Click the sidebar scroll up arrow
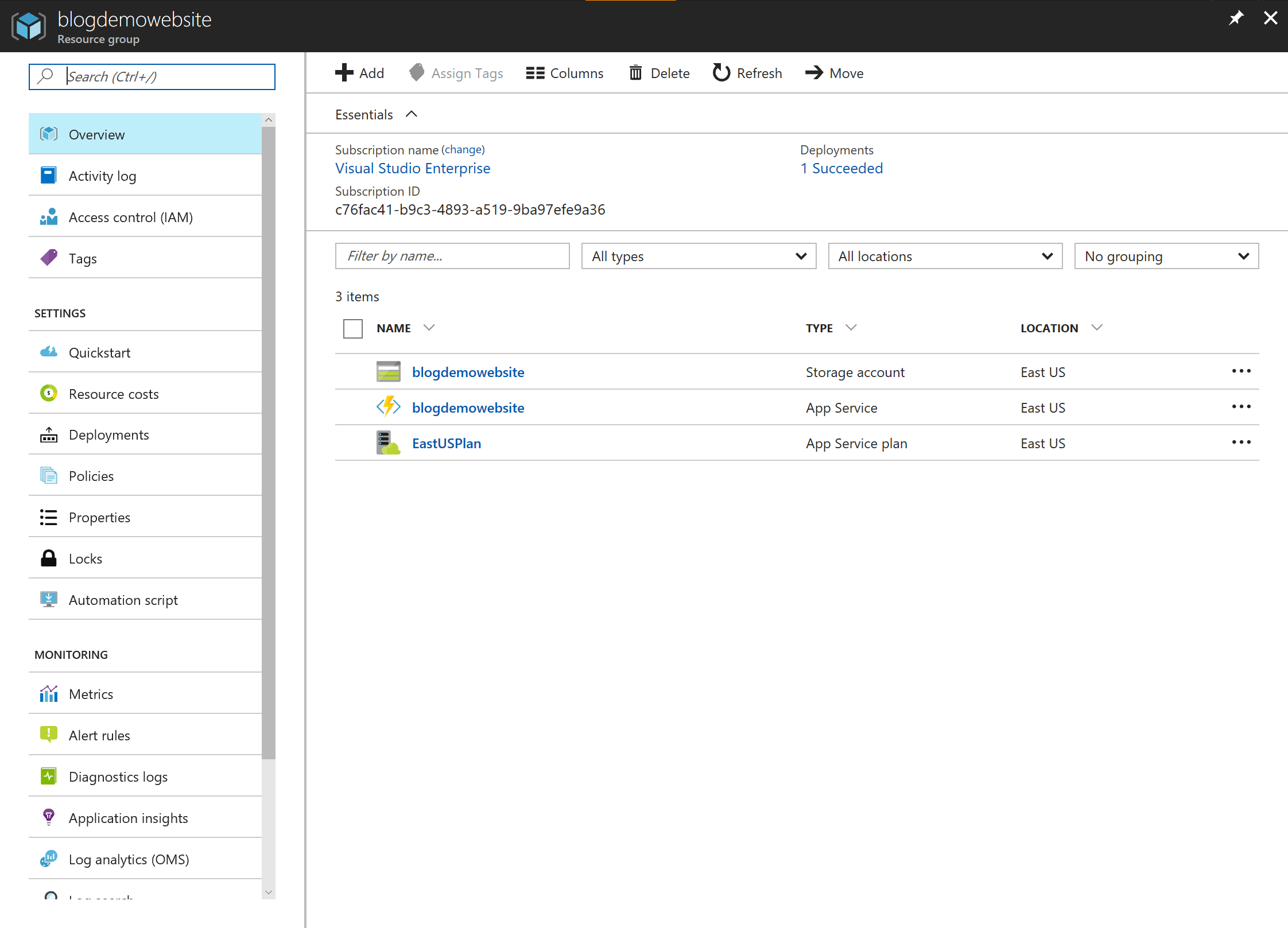Image resolution: width=1288 pixels, height=928 pixels. [x=269, y=120]
